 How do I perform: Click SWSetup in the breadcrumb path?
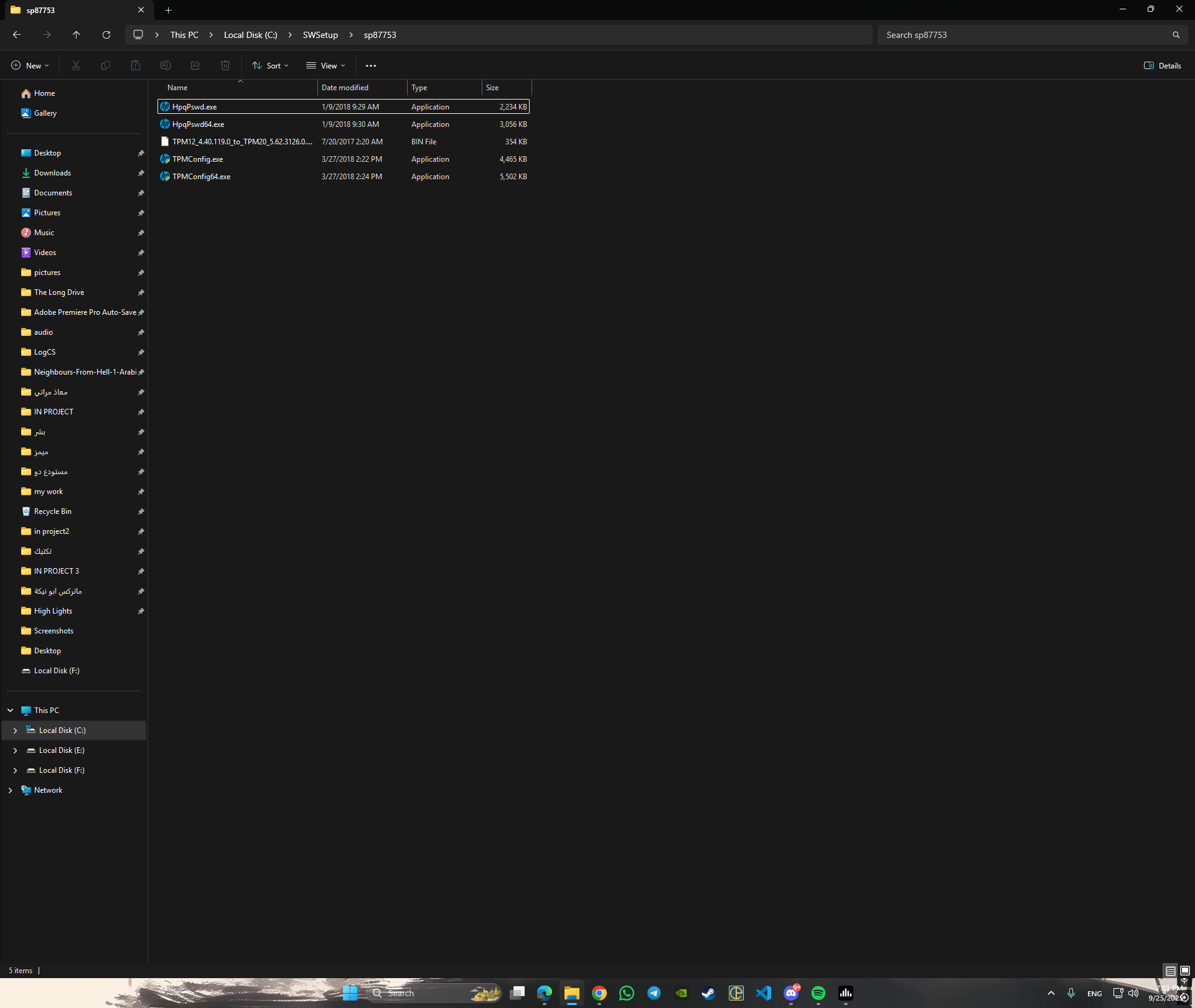[x=321, y=35]
